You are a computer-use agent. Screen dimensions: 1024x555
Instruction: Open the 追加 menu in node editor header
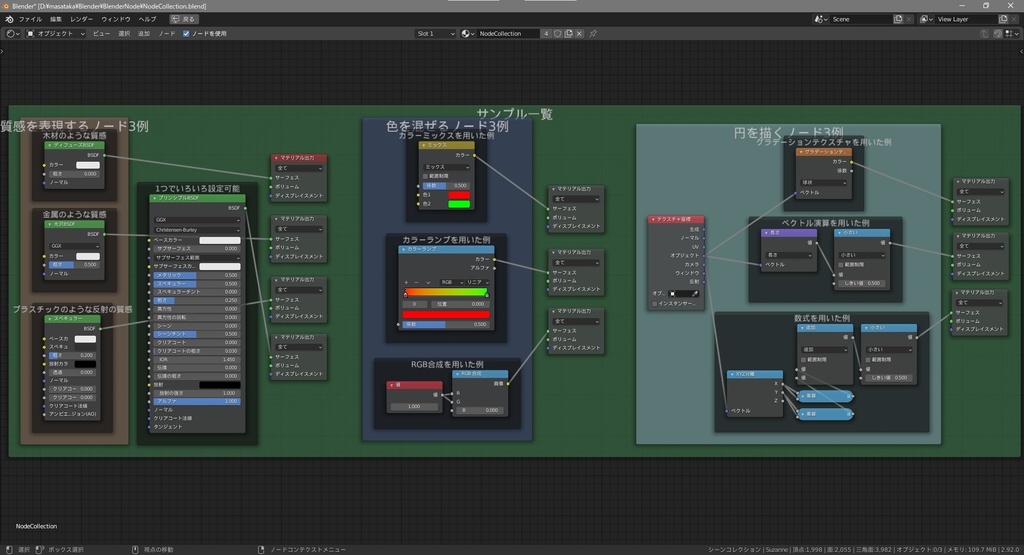coord(144,33)
